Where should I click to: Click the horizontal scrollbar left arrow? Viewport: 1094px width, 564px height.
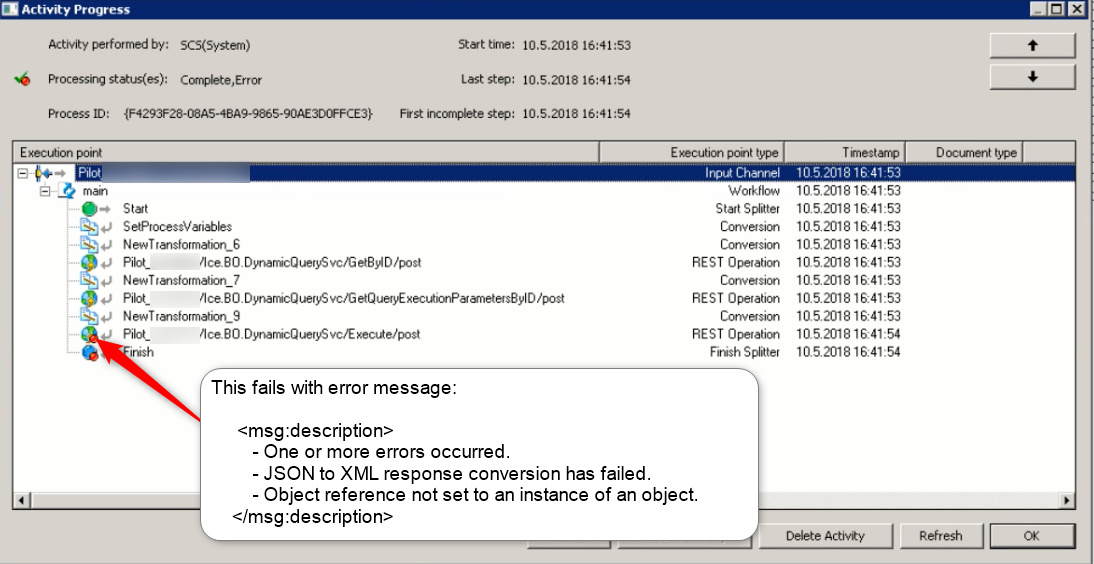(x=21, y=500)
